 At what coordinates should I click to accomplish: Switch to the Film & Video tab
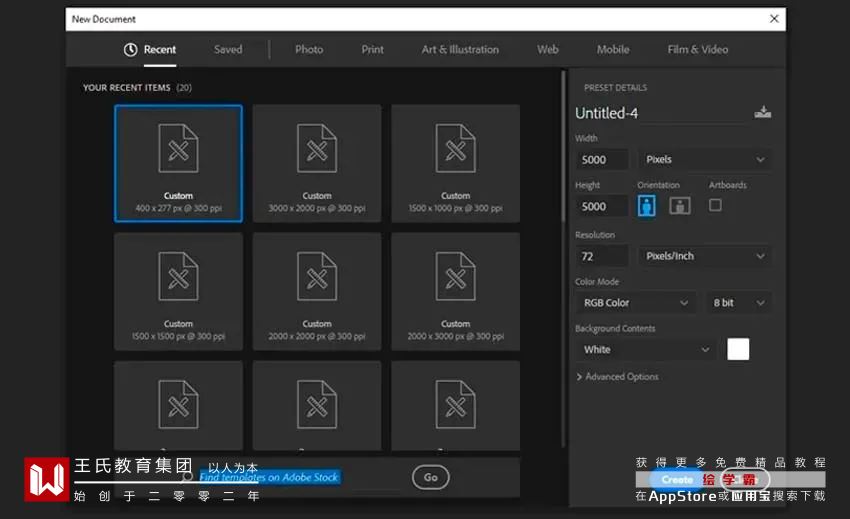coord(698,49)
